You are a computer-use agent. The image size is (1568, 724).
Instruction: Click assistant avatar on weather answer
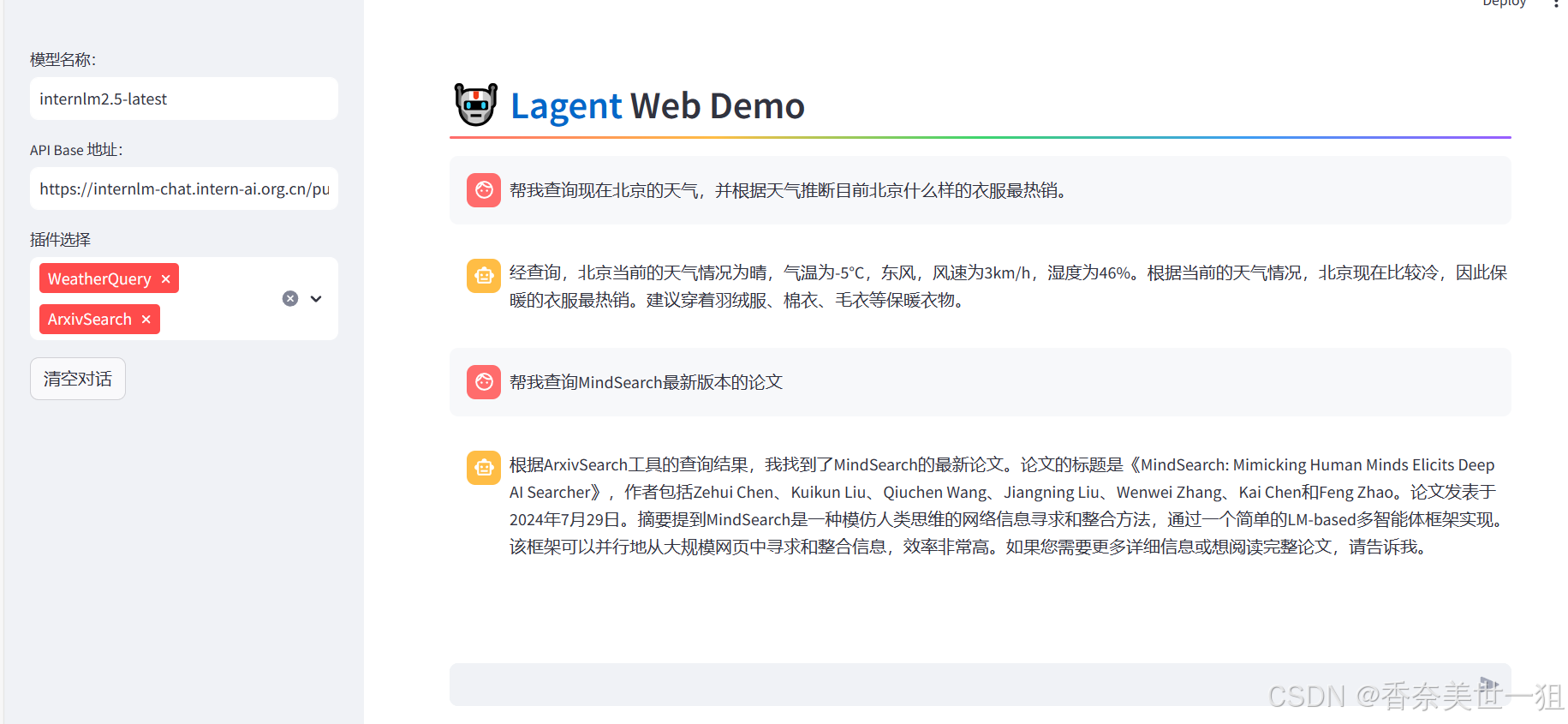click(x=484, y=276)
